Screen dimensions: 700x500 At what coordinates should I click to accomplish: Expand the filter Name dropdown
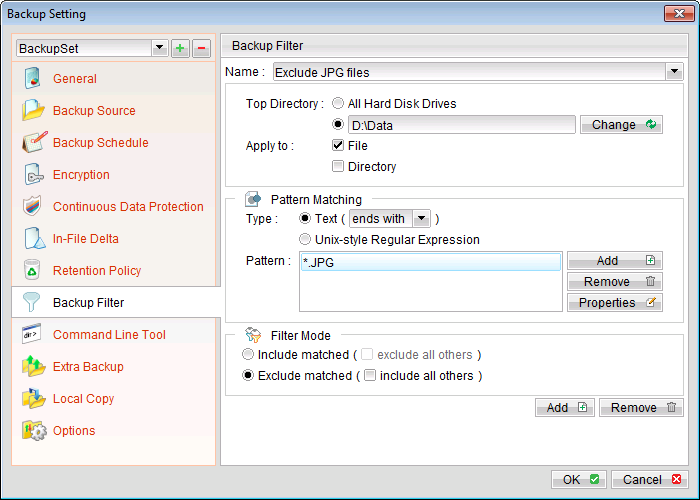pyautogui.click(x=674, y=71)
